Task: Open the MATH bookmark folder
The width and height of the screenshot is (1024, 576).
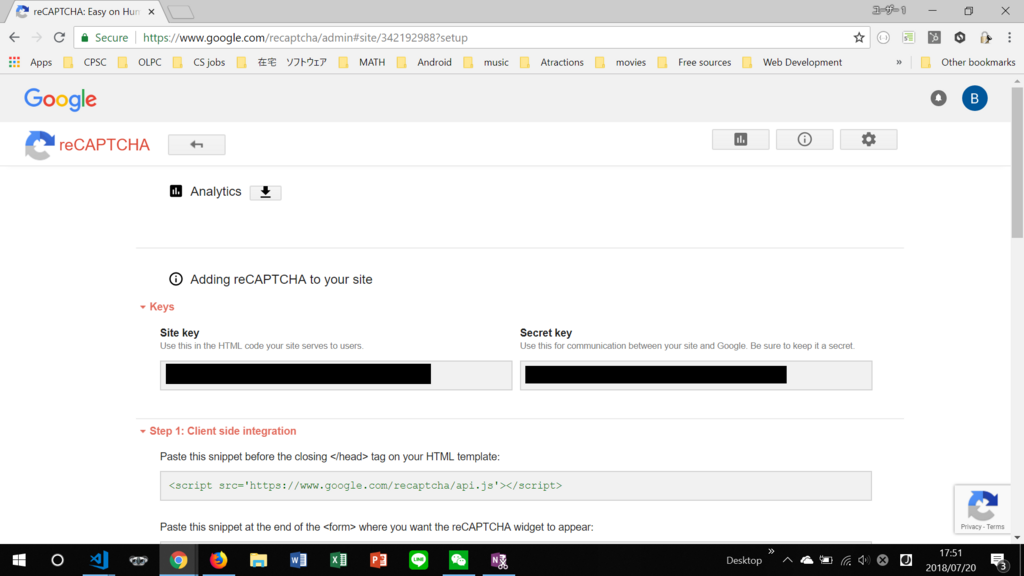Action: (362, 62)
